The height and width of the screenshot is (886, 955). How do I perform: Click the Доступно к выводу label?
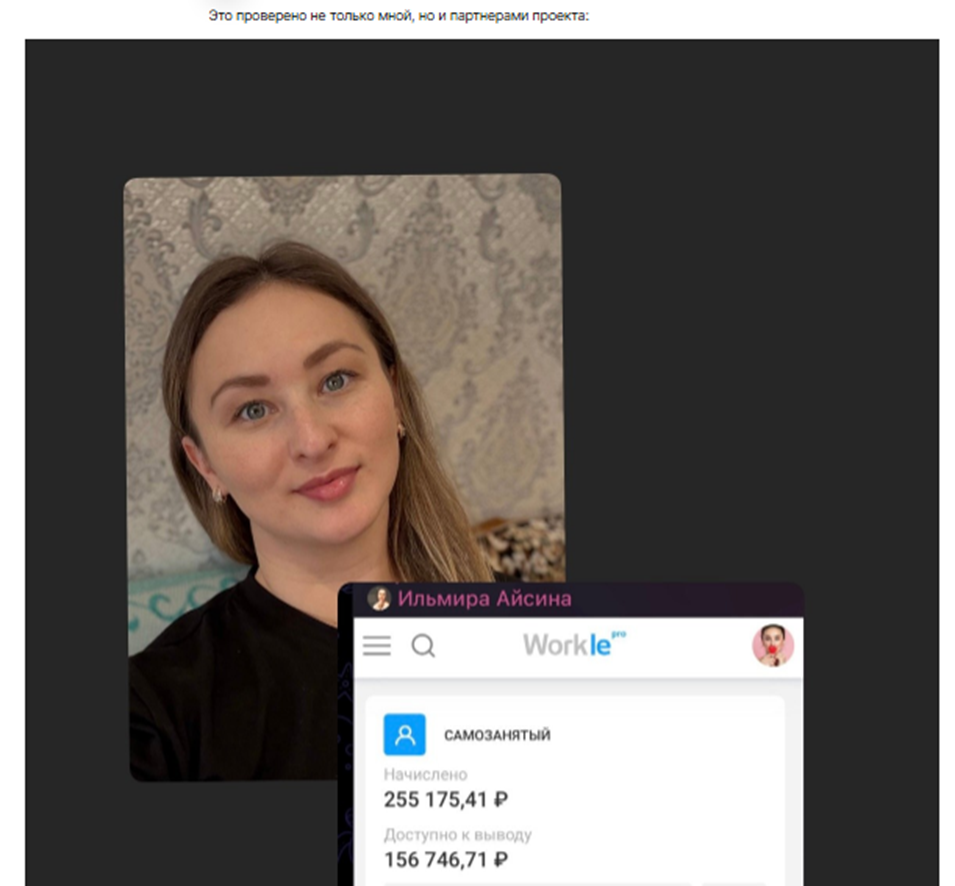(x=457, y=835)
